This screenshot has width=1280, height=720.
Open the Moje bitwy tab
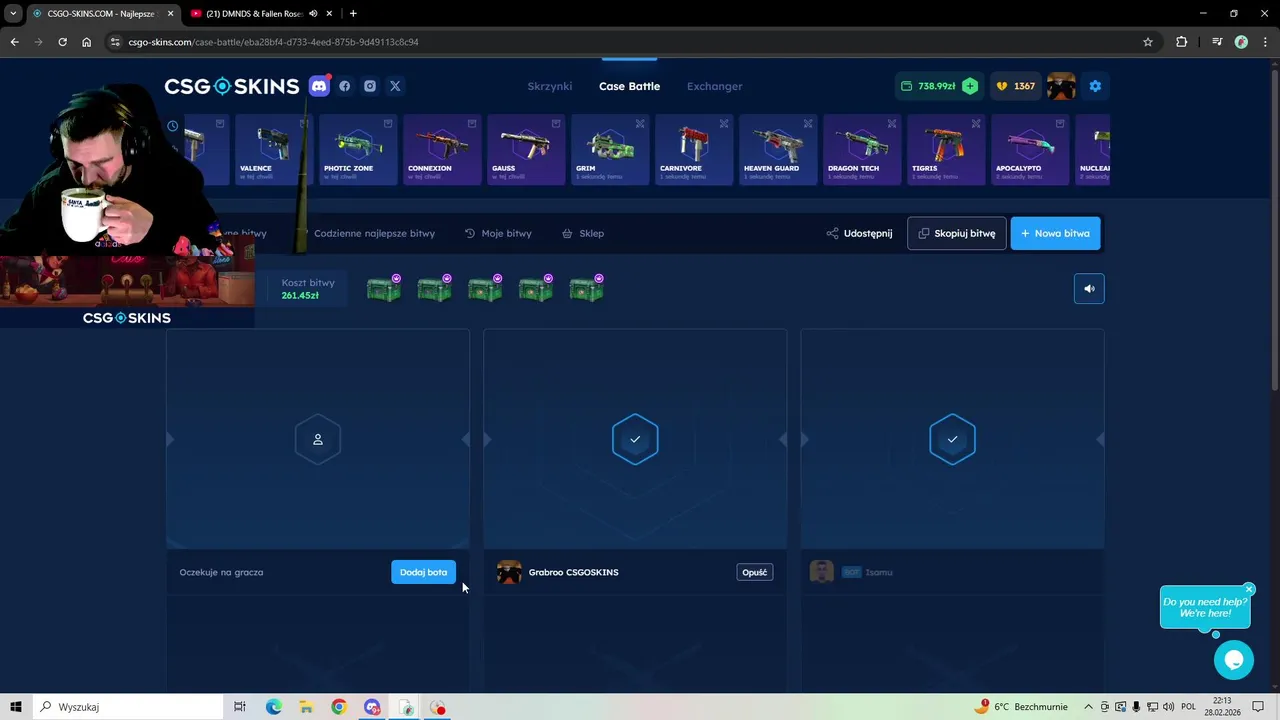tap(498, 233)
